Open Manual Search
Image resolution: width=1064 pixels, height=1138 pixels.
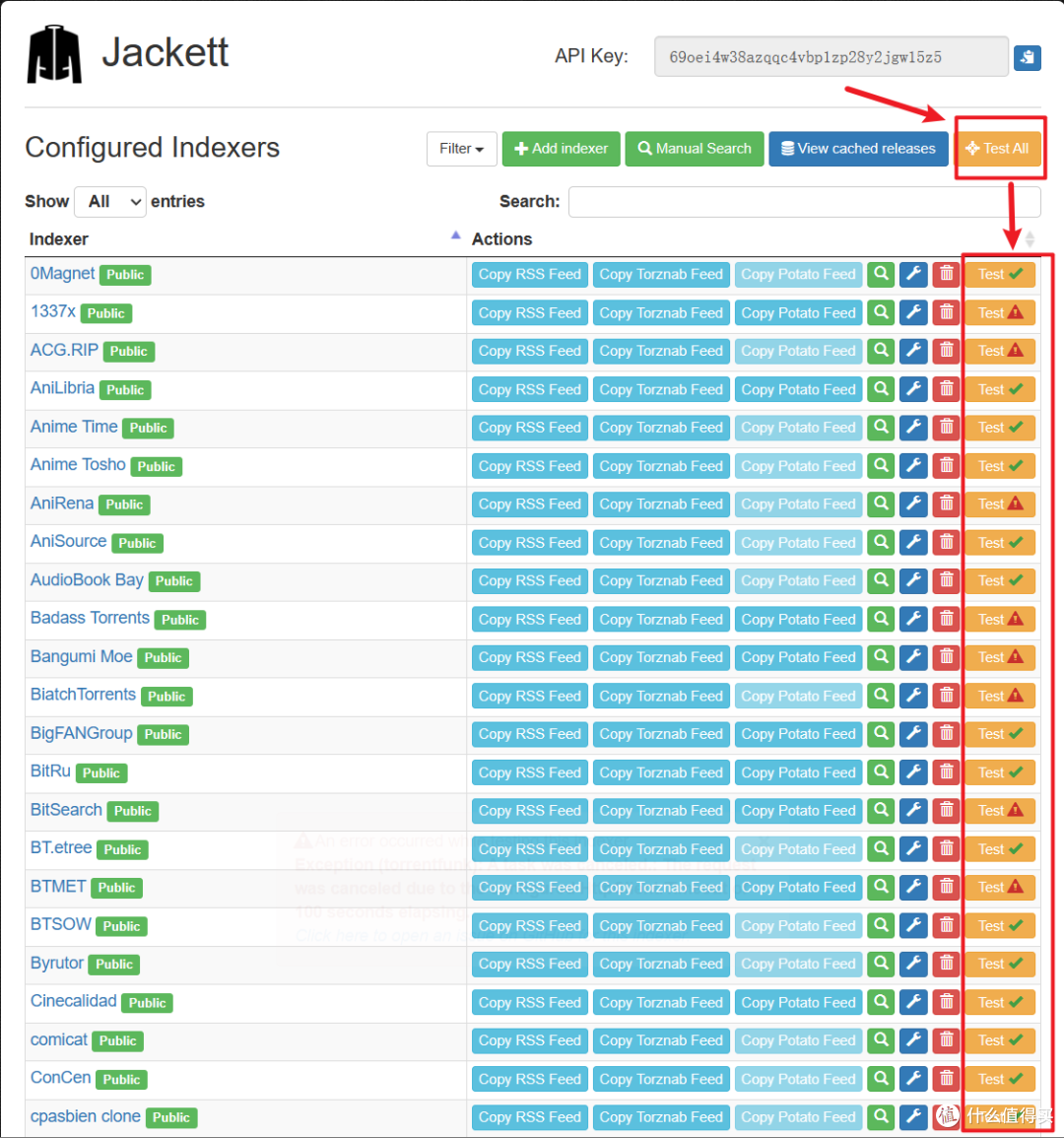click(695, 149)
